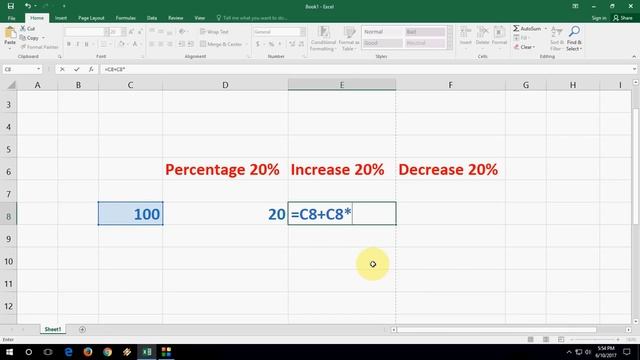The image size is (640, 360).
Task: Switch to the Page Layout tab
Action: pos(91,18)
